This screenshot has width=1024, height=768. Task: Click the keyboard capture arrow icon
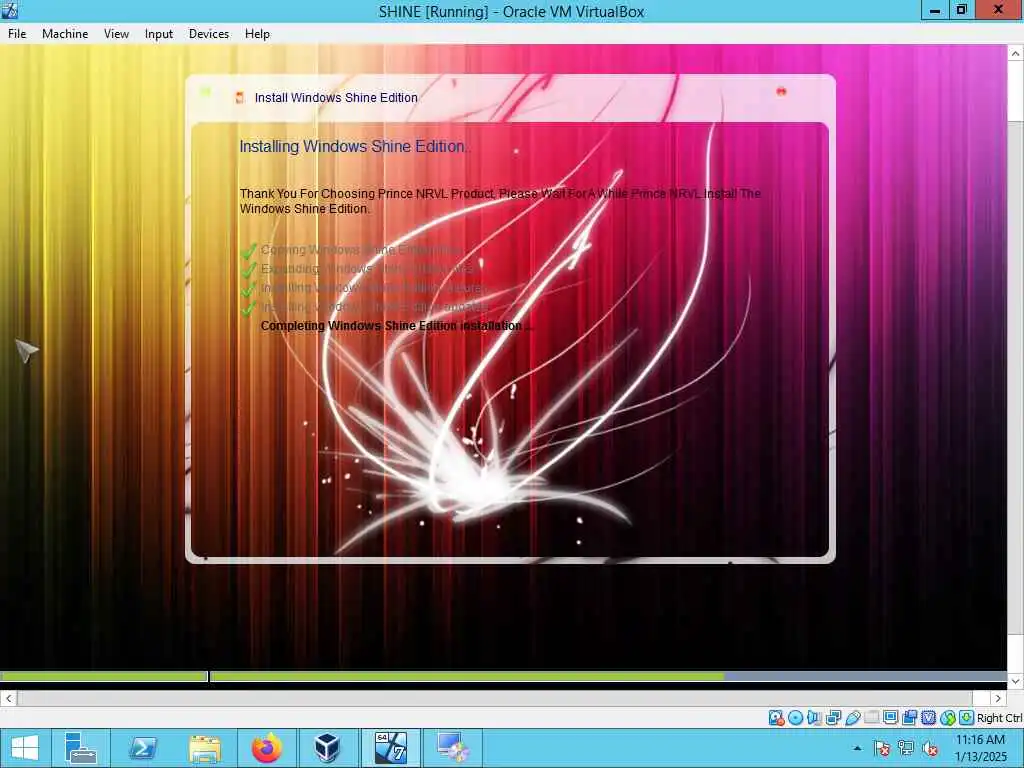pyautogui.click(x=967, y=718)
